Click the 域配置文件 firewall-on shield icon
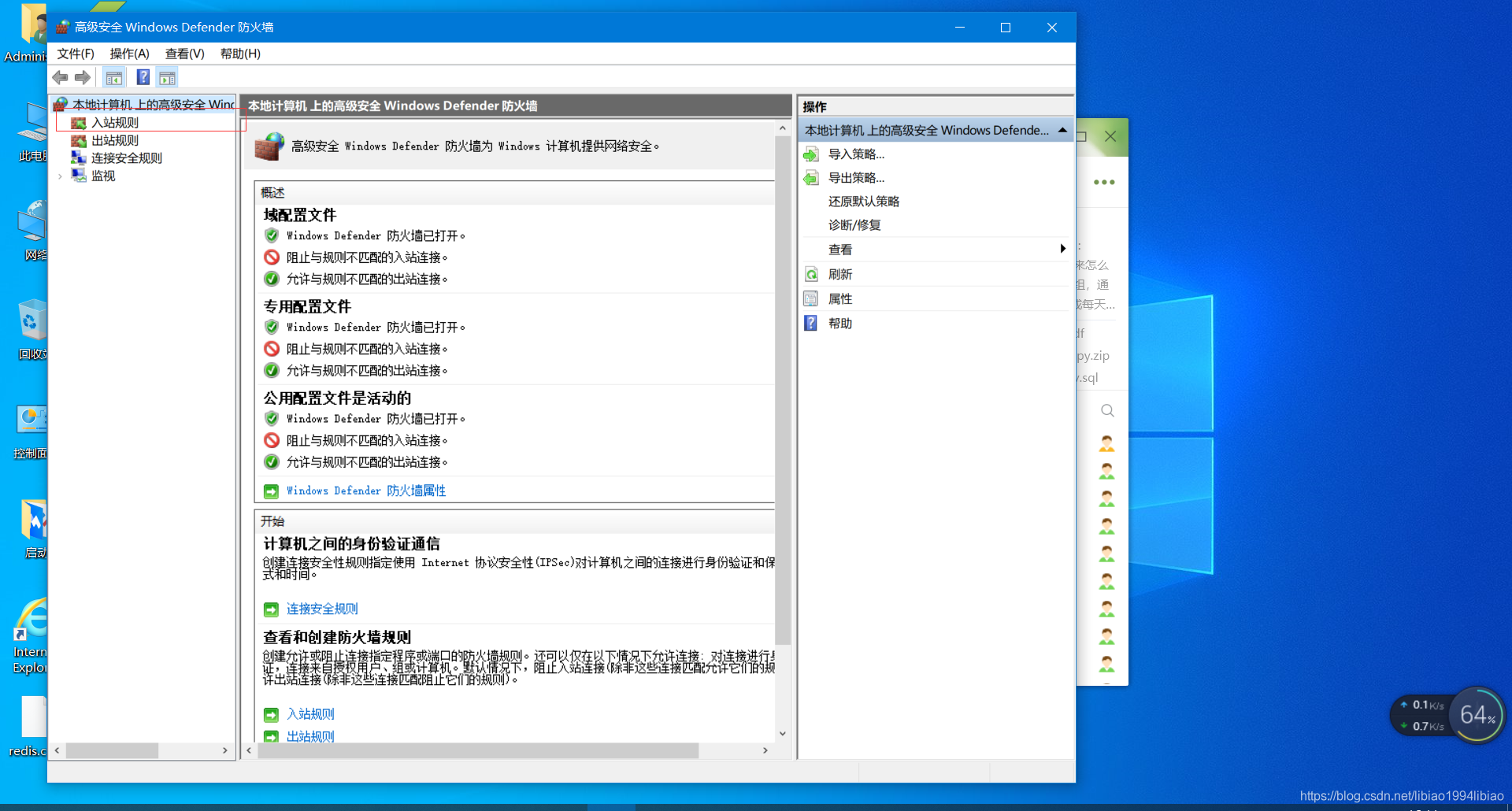This screenshot has width=1512, height=811. [x=272, y=235]
